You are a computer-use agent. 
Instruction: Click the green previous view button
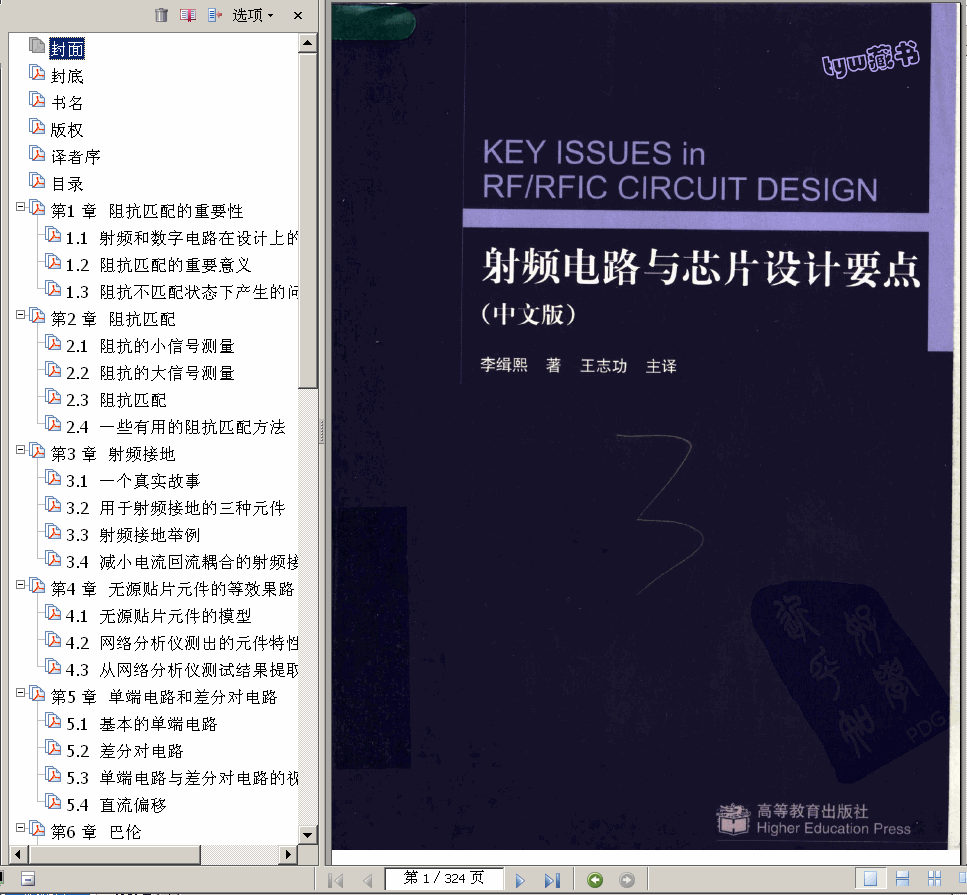(x=595, y=880)
